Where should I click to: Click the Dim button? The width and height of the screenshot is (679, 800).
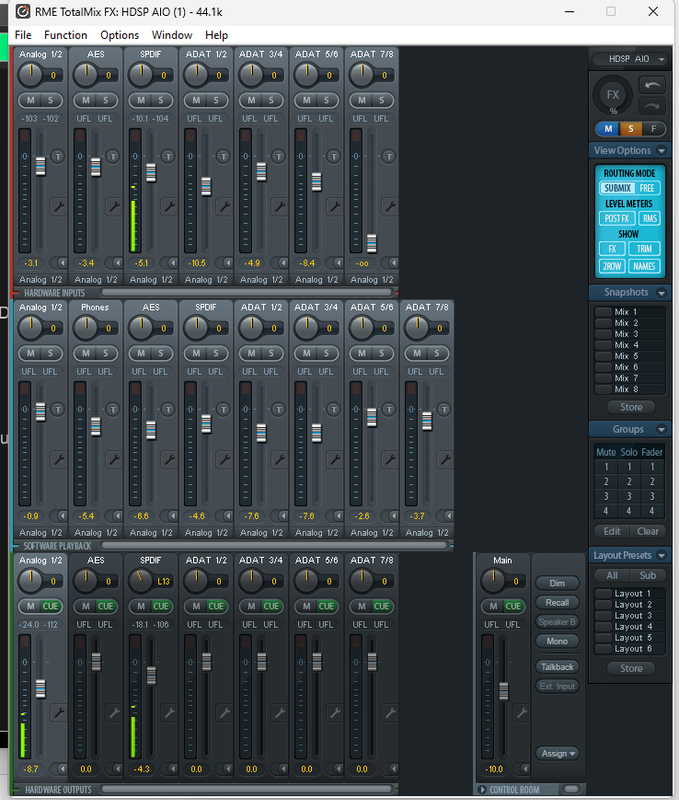point(557,583)
